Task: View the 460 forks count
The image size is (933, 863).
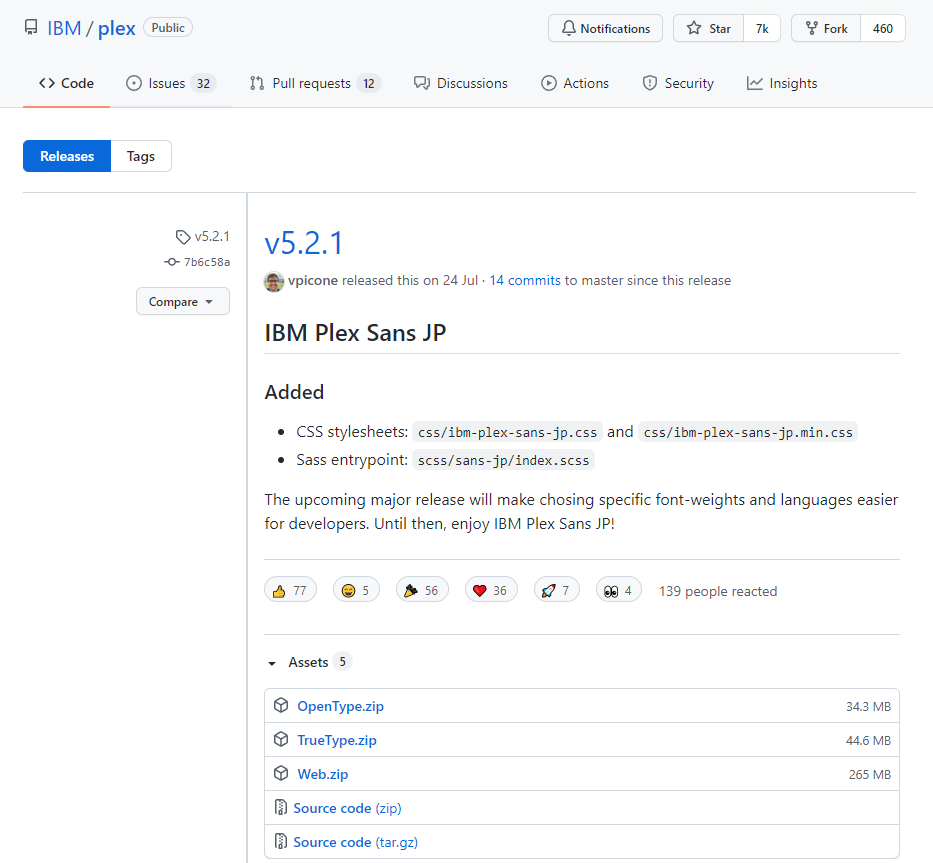Action: point(882,29)
